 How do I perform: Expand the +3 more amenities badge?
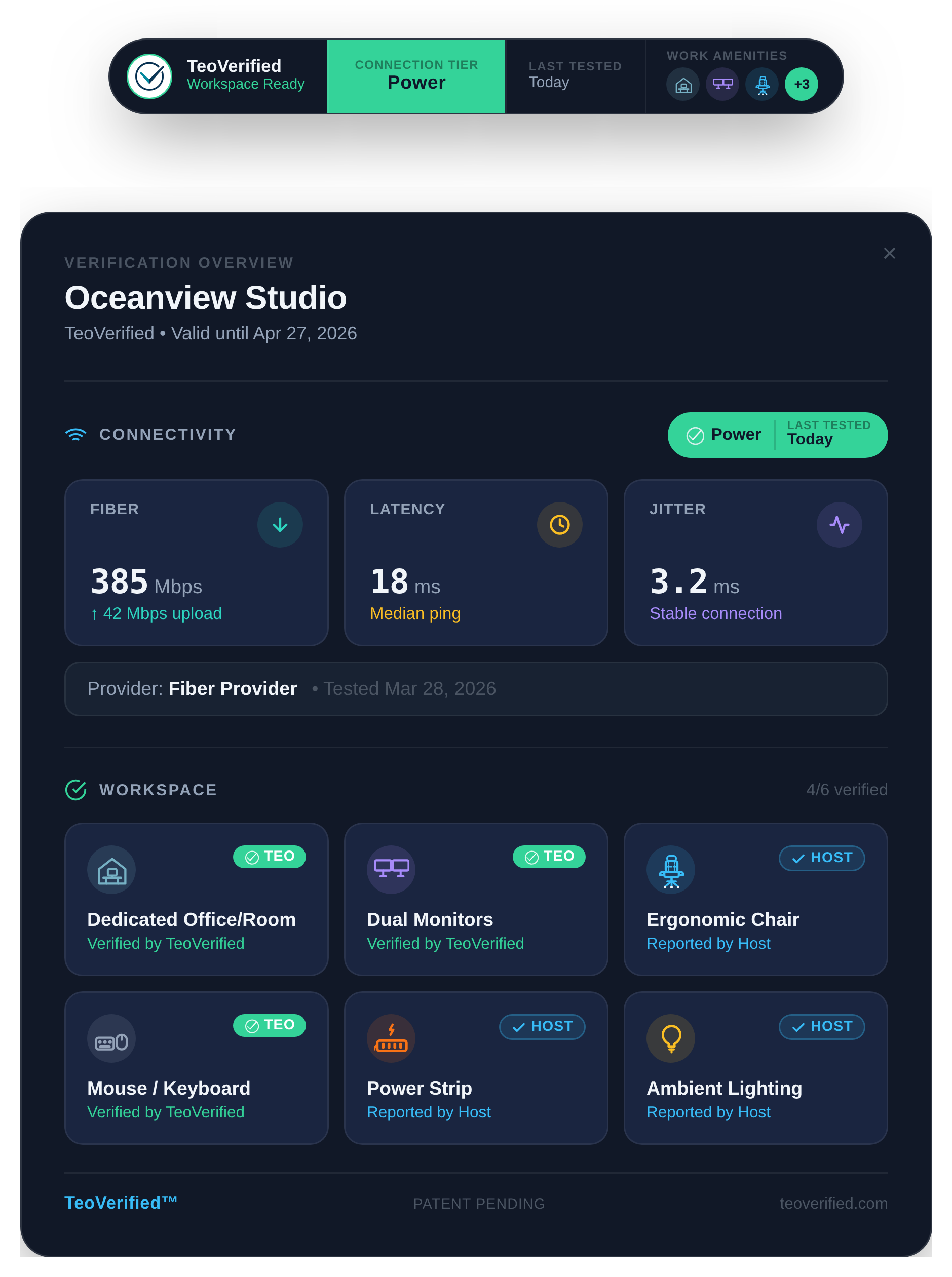coord(801,85)
